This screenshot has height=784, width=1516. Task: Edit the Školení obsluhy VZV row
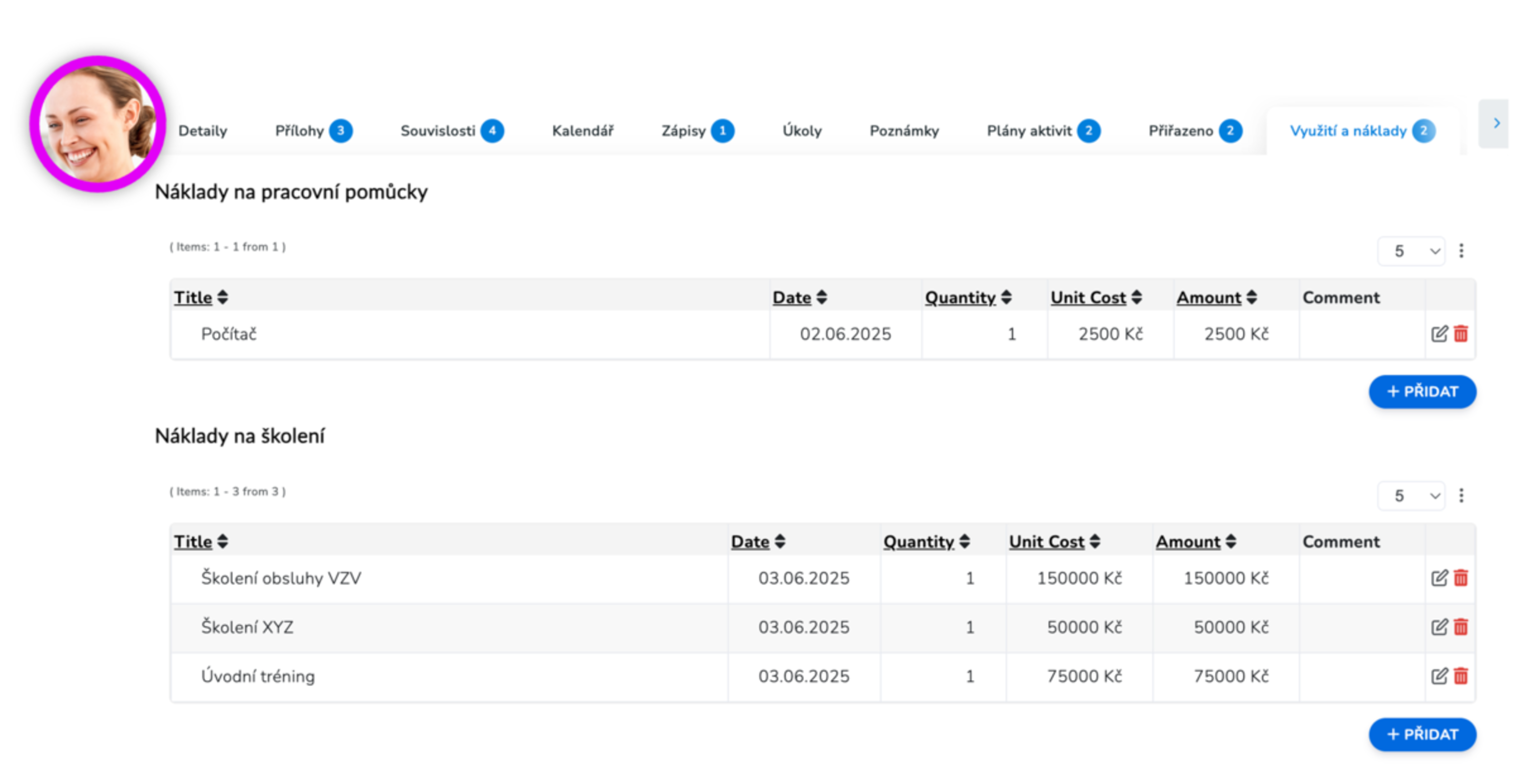[x=1439, y=578]
